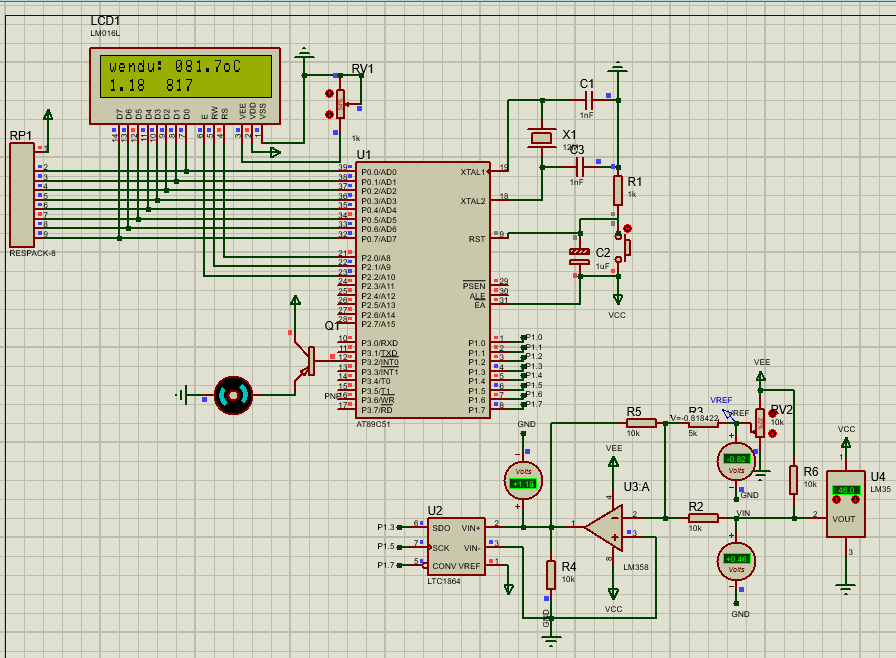Select resistor R4 10k
896x658 pixels.
551,575
